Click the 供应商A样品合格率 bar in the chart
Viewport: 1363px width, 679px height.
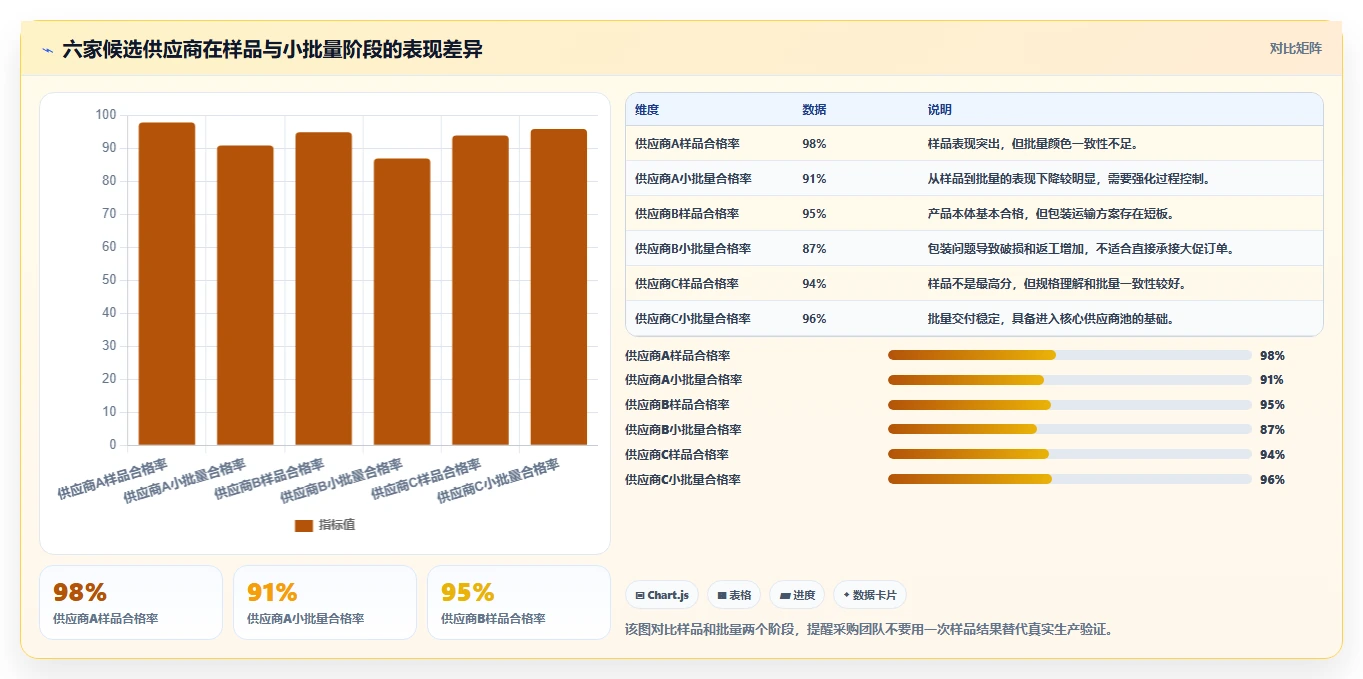tap(167, 284)
